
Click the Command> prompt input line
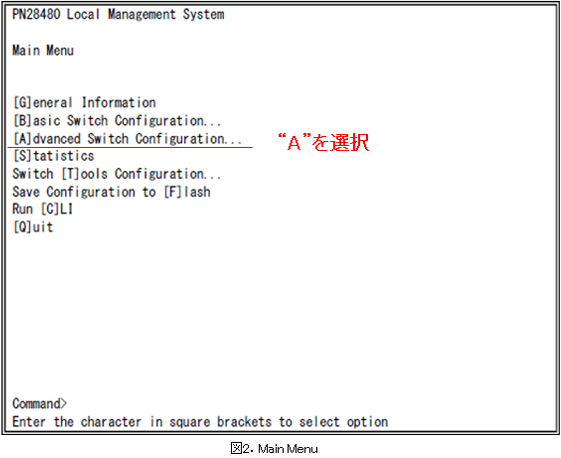40,404
